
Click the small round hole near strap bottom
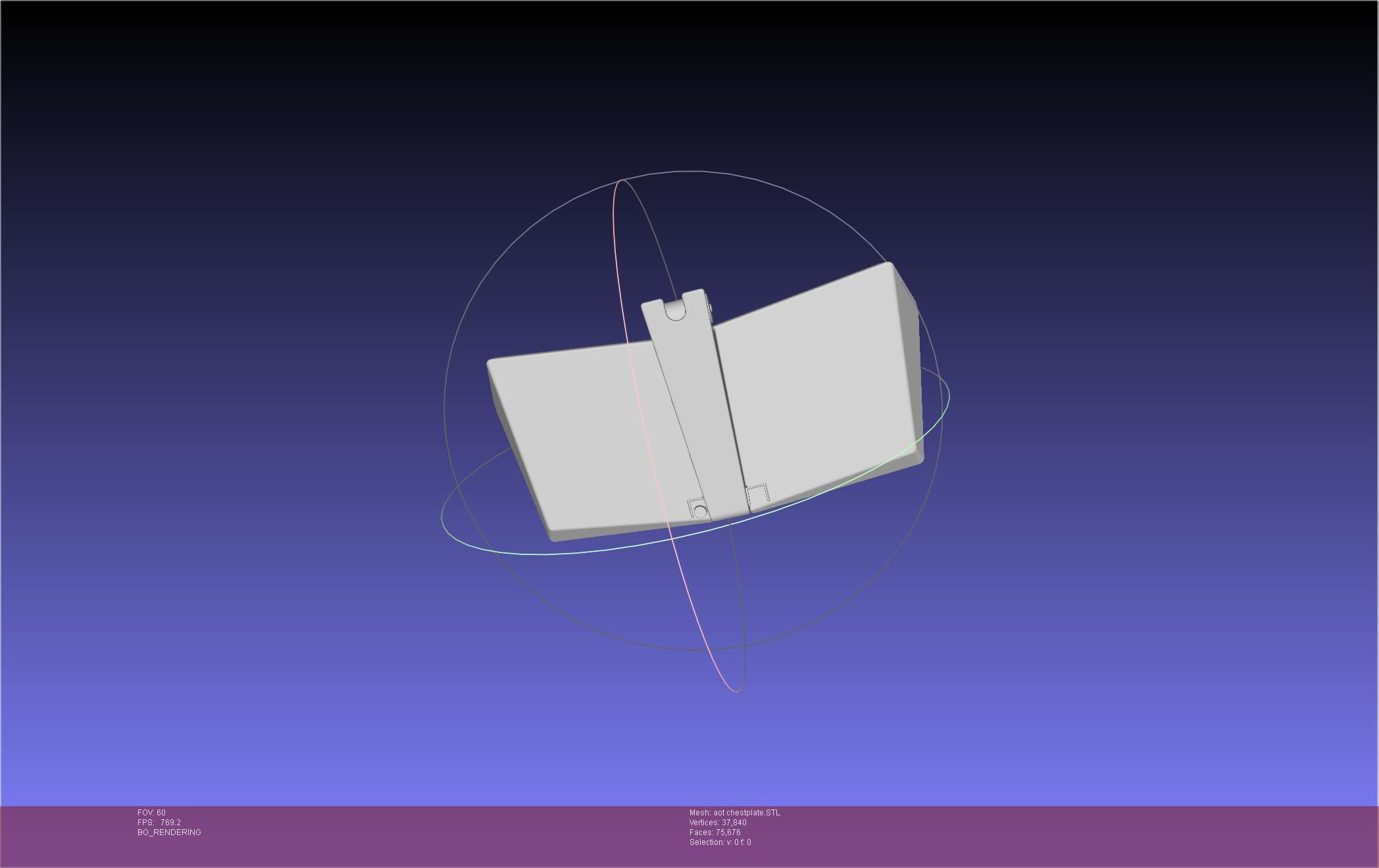(x=699, y=512)
